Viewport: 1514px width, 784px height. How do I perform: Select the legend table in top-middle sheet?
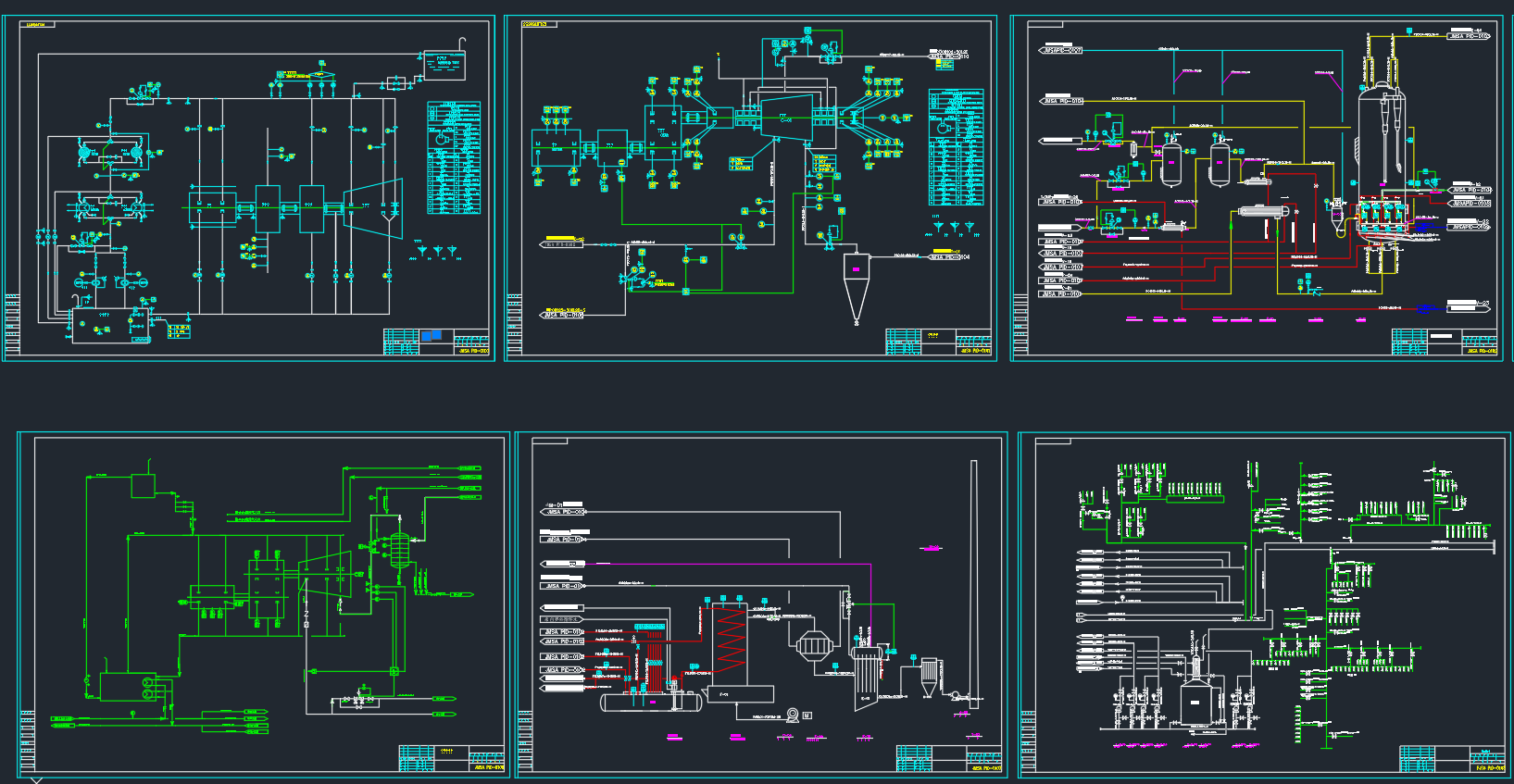click(x=956, y=147)
